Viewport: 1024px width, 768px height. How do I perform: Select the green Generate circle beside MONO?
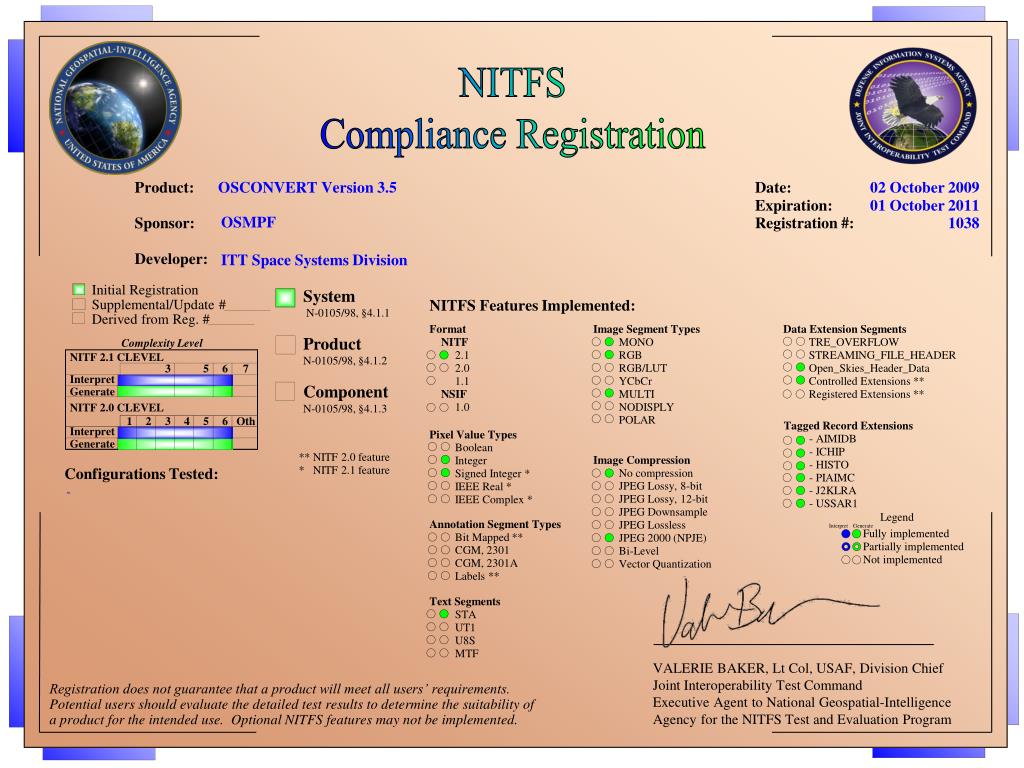609,342
